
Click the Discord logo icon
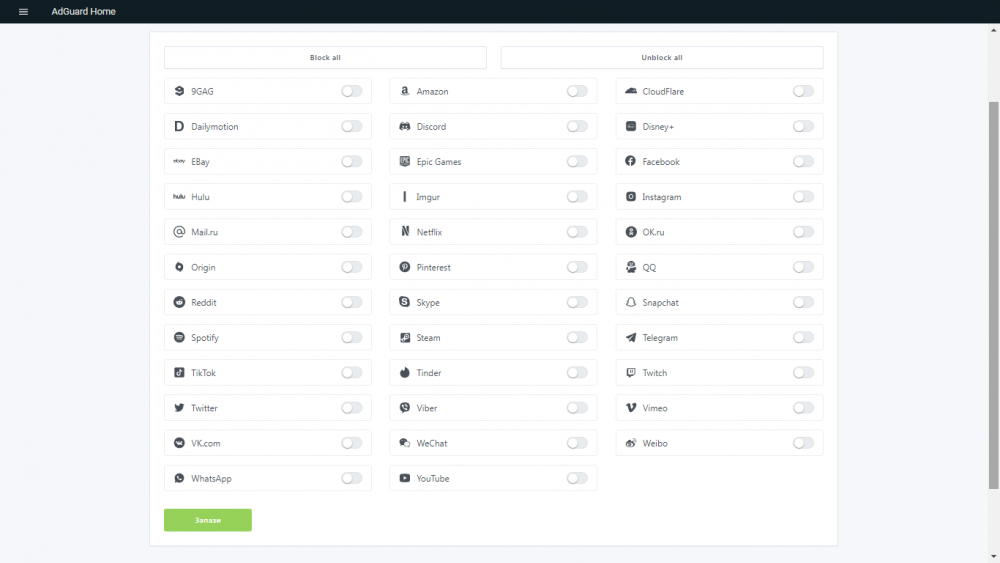(x=405, y=127)
